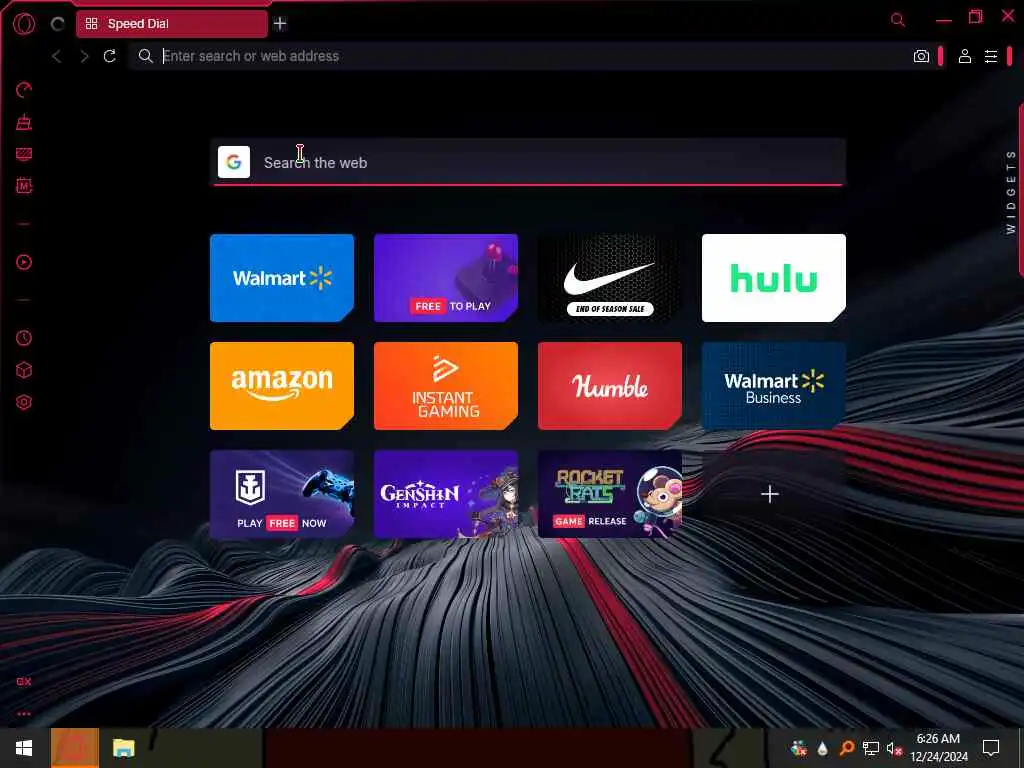The width and height of the screenshot is (1024, 768).
Task: Open the Hulu speed dial tile
Action: click(x=774, y=278)
